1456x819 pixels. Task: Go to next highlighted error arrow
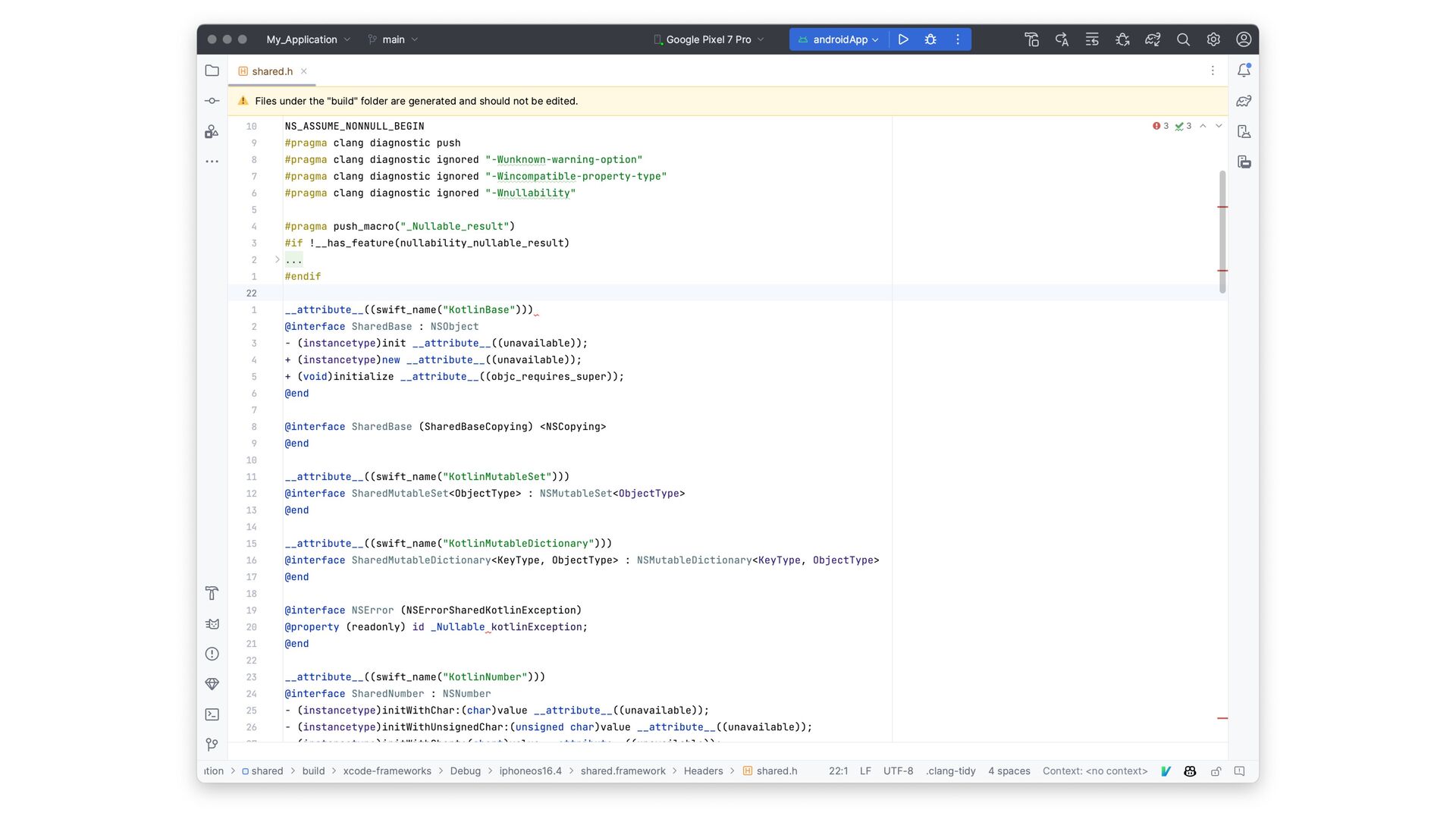point(1219,126)
